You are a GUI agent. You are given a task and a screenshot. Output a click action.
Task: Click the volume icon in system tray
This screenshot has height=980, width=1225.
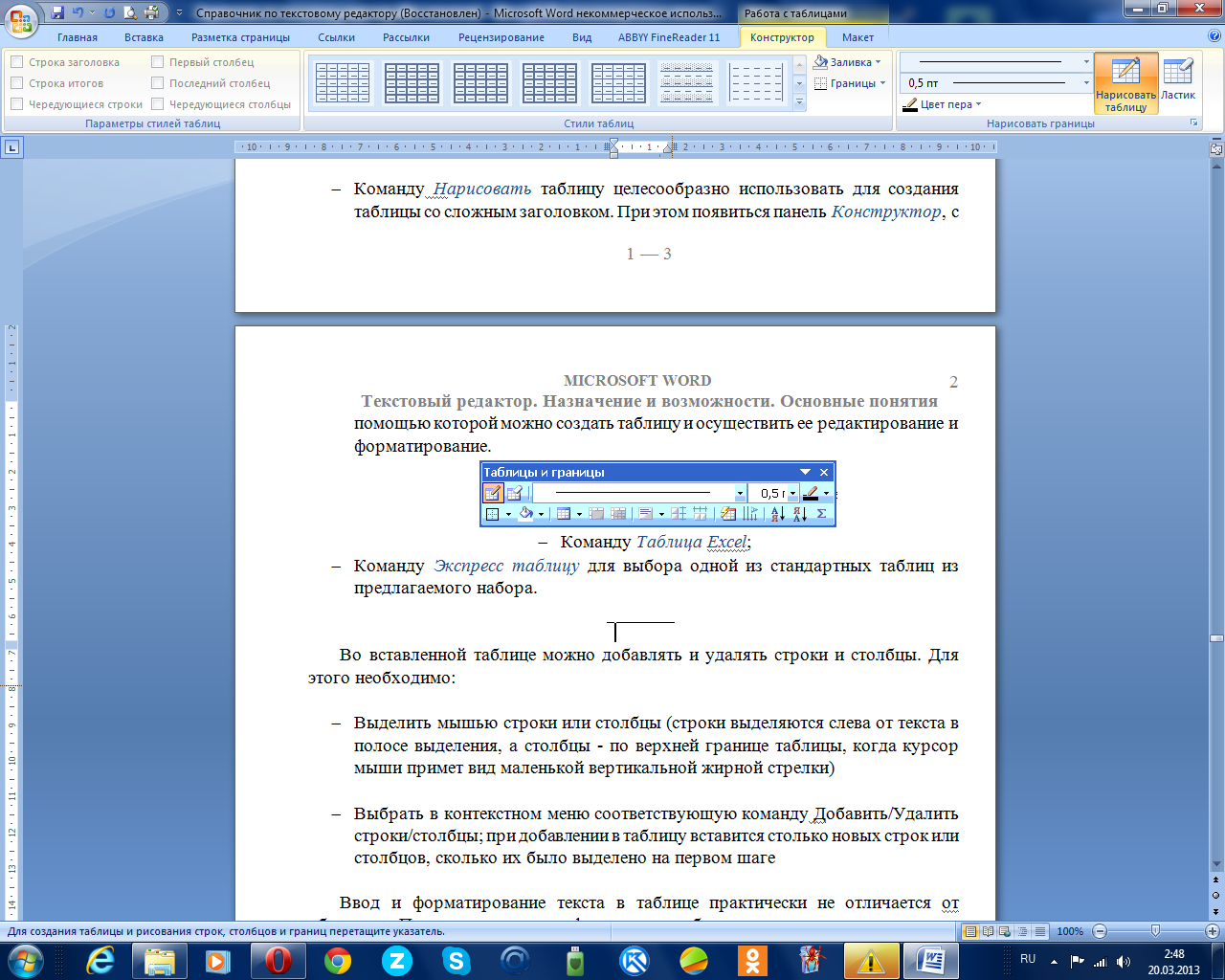pyautogui.click(x=1123, y=961)
